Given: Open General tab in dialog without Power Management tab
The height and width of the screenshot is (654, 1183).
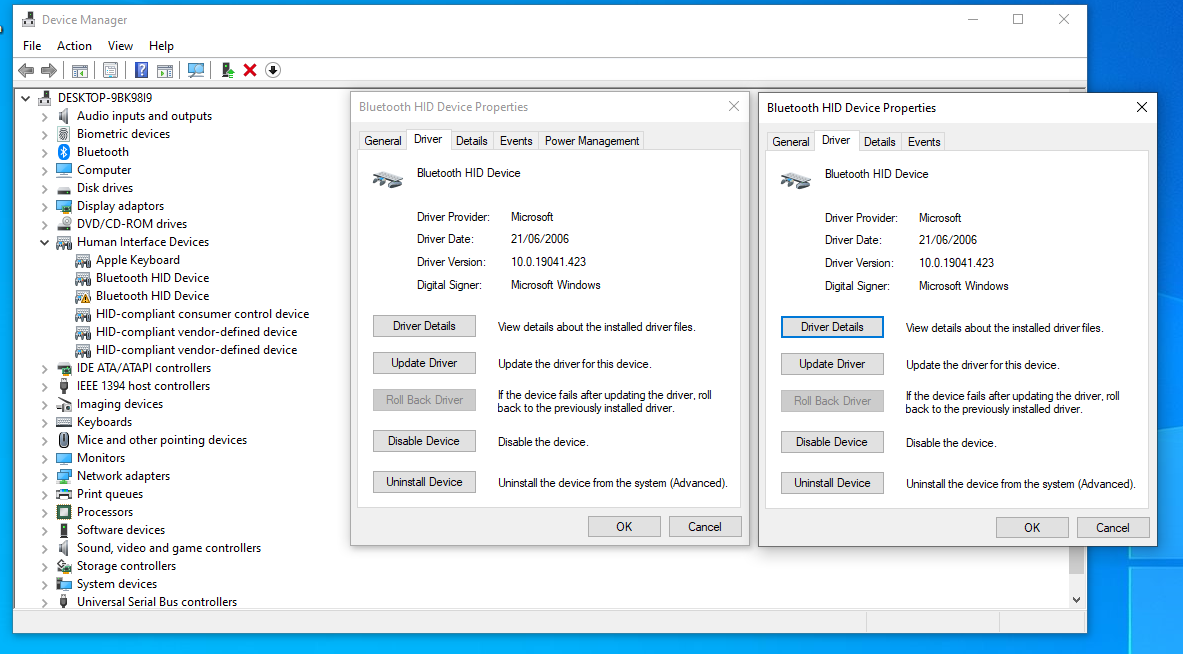Looking at the screenshot, I should click(791, 142).
